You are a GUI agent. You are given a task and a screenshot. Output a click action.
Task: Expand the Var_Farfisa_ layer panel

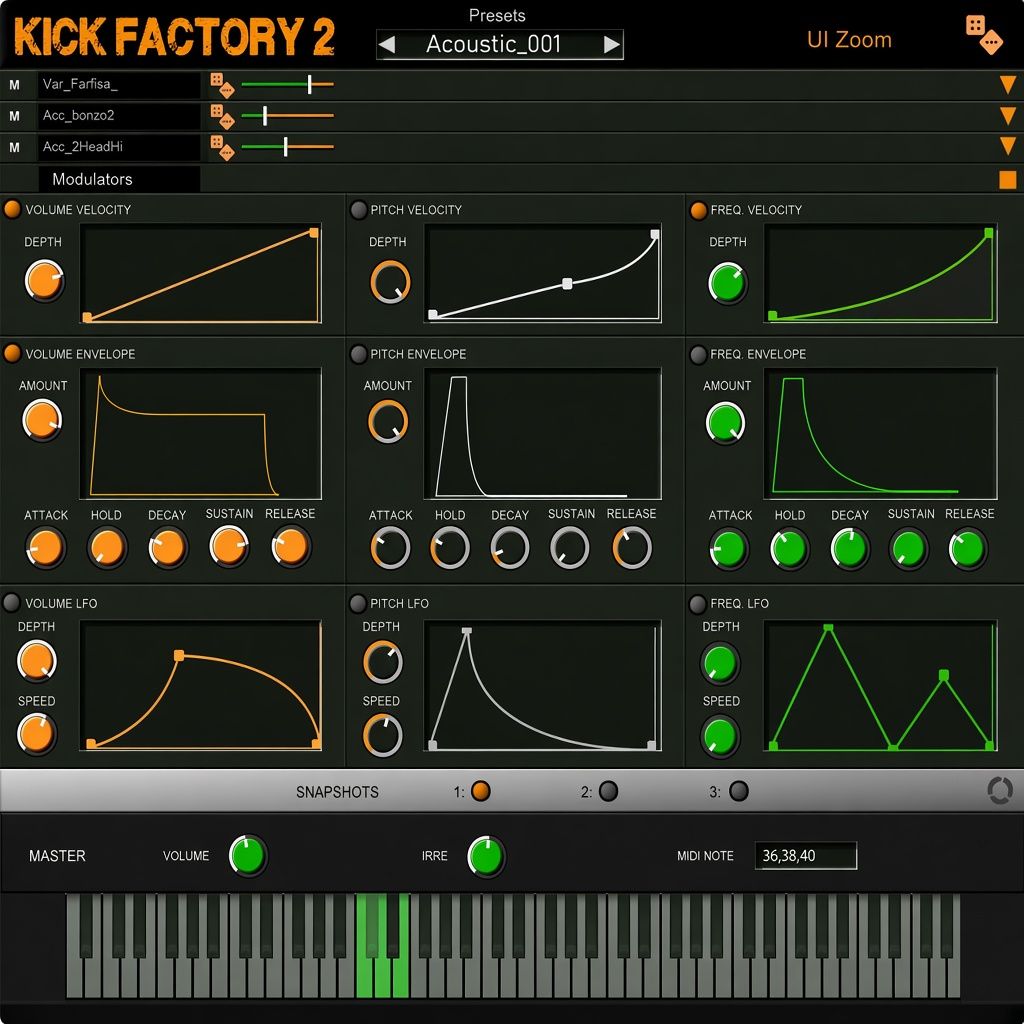tap(1008, 85)
